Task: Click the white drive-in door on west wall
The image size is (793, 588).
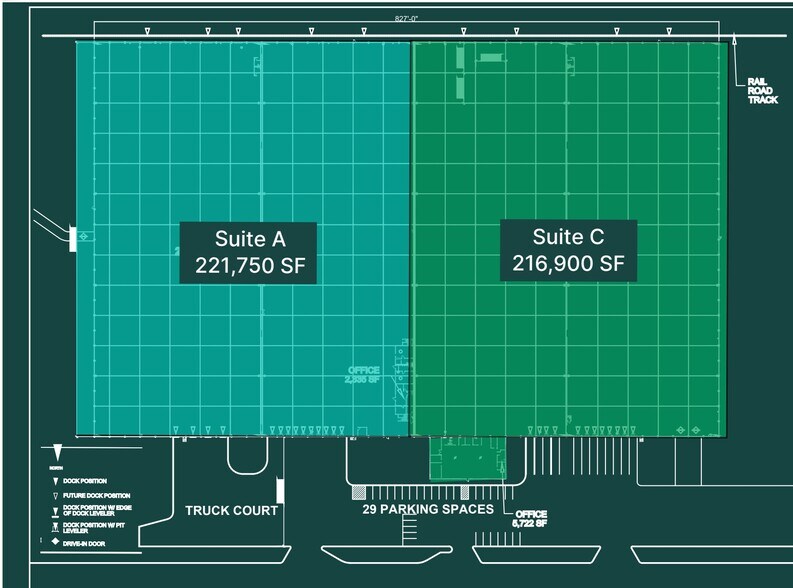Action: [71, 238]
